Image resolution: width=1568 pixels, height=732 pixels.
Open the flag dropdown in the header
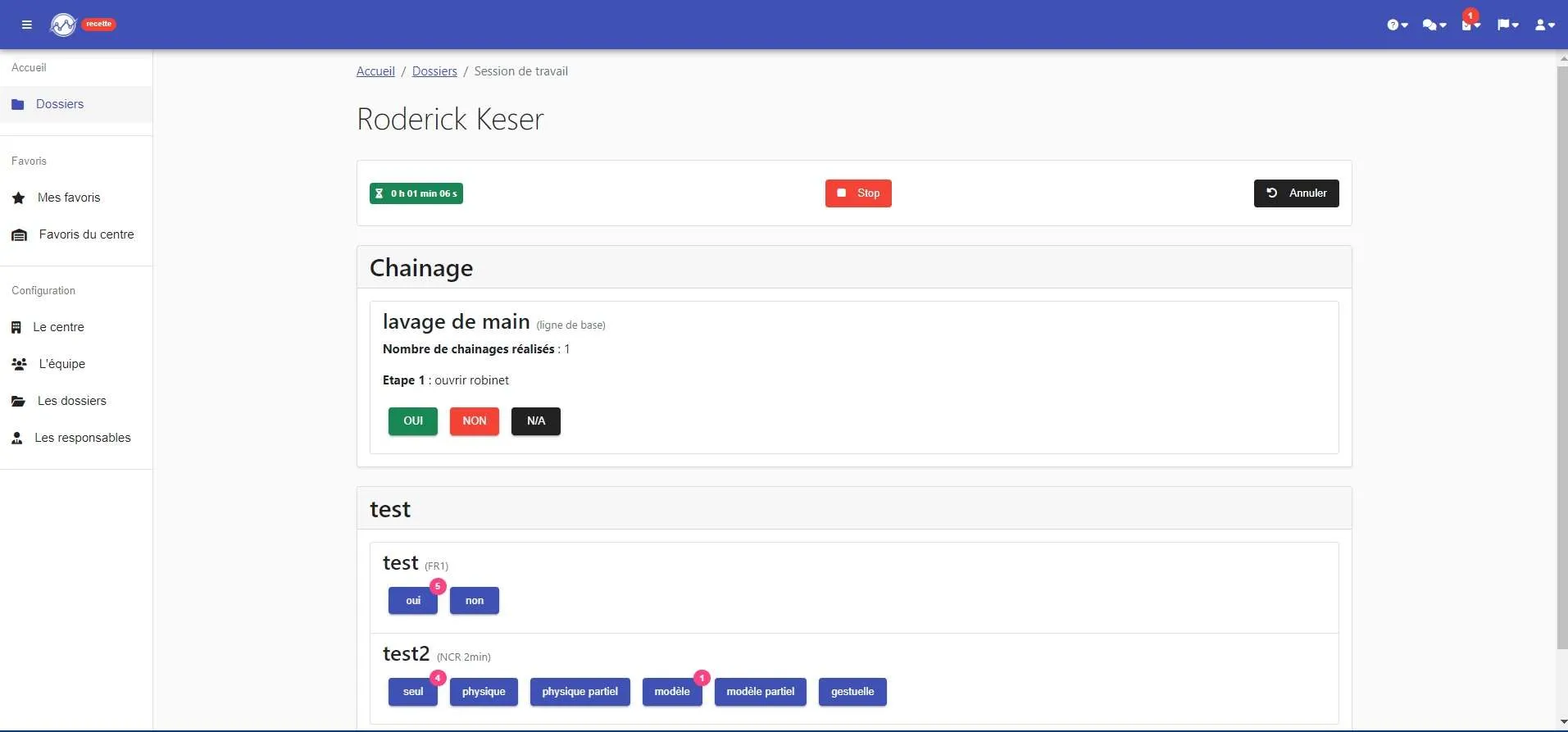[x=1507, y=25]
